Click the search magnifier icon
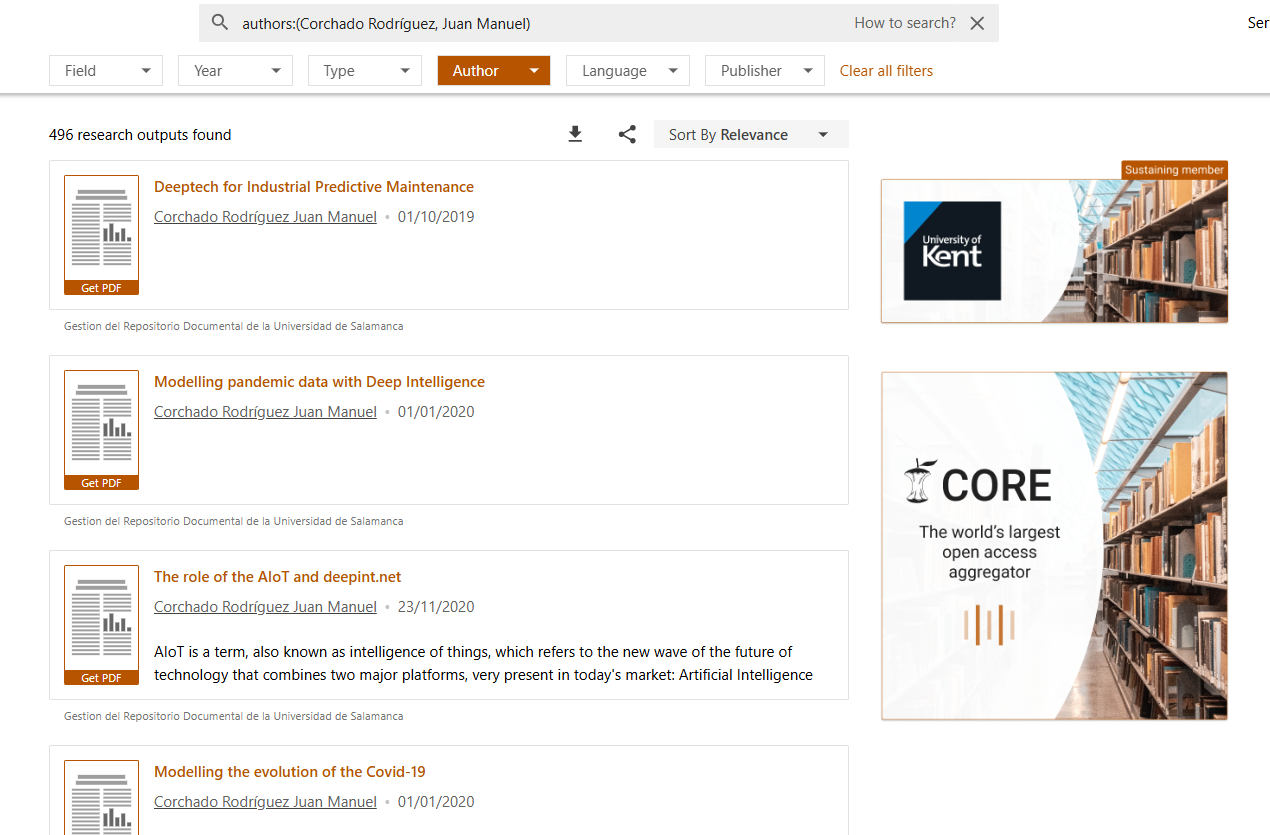The width and height of the screenshot is (1270, 835). [220, 23]
